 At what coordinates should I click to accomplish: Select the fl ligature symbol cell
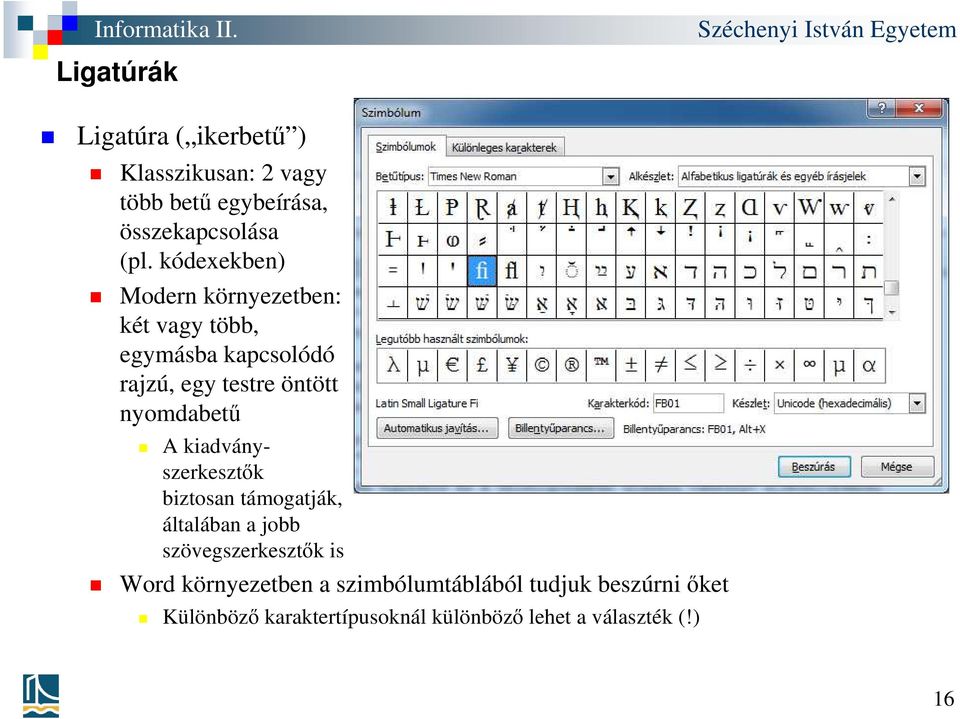point(511,271)
